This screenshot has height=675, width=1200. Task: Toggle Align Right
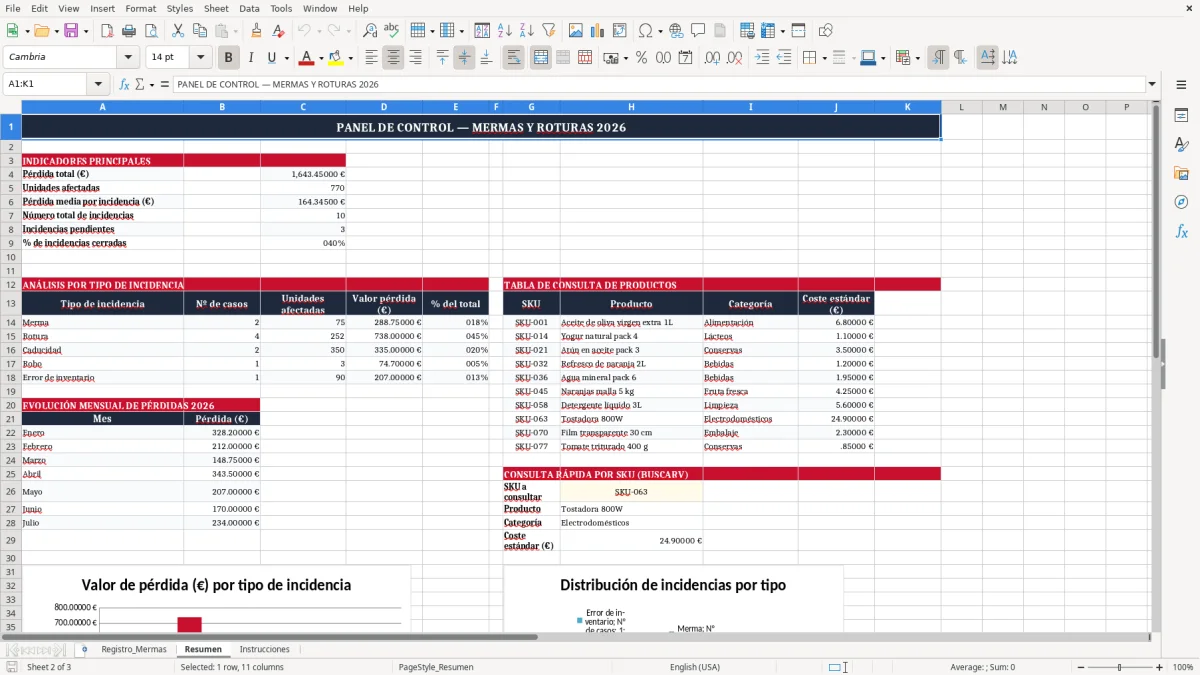point(416,58)
